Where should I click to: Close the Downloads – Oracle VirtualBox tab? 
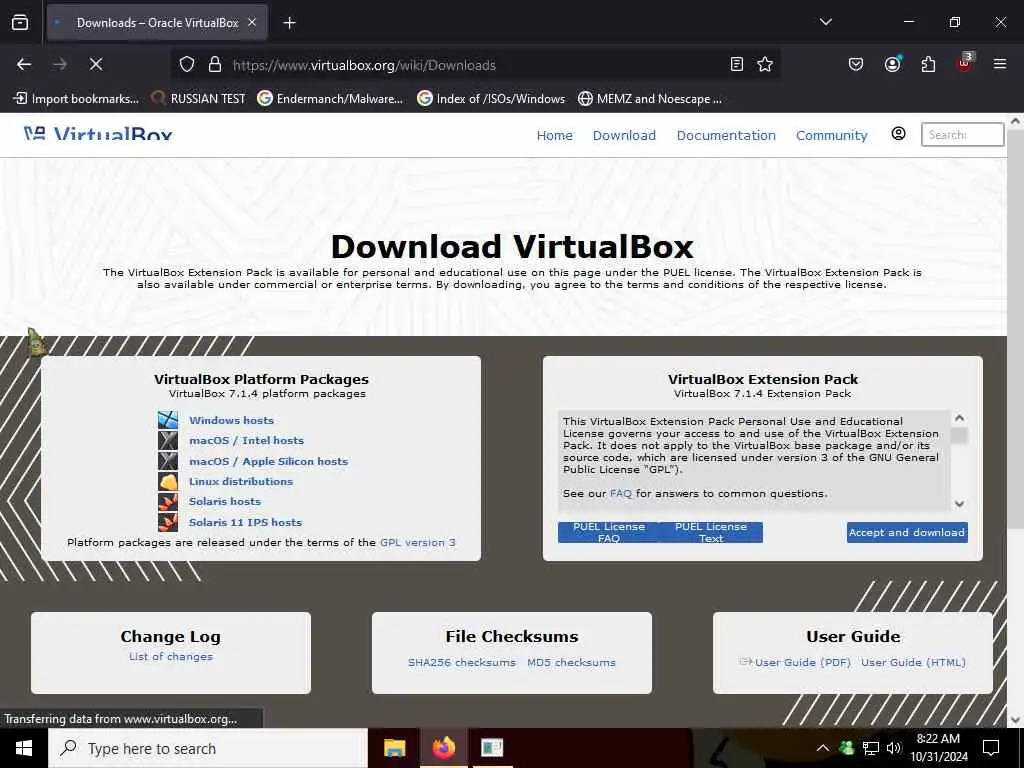coord(252,23)
